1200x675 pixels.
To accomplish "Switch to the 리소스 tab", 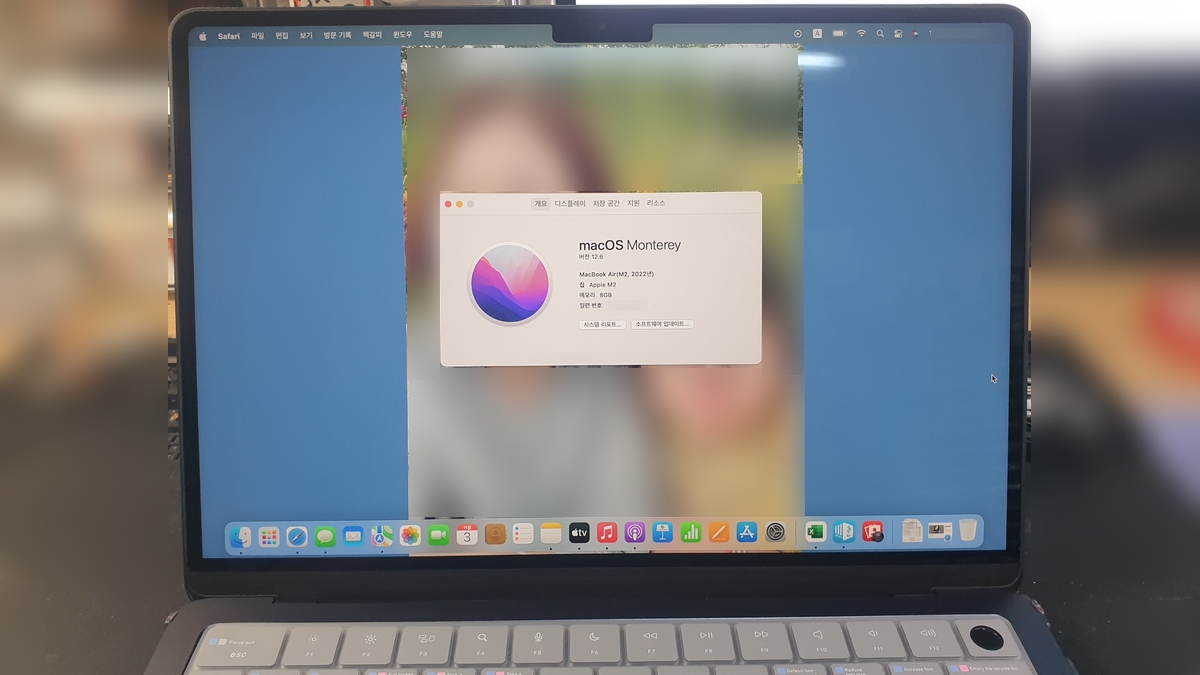I will 656,203.
